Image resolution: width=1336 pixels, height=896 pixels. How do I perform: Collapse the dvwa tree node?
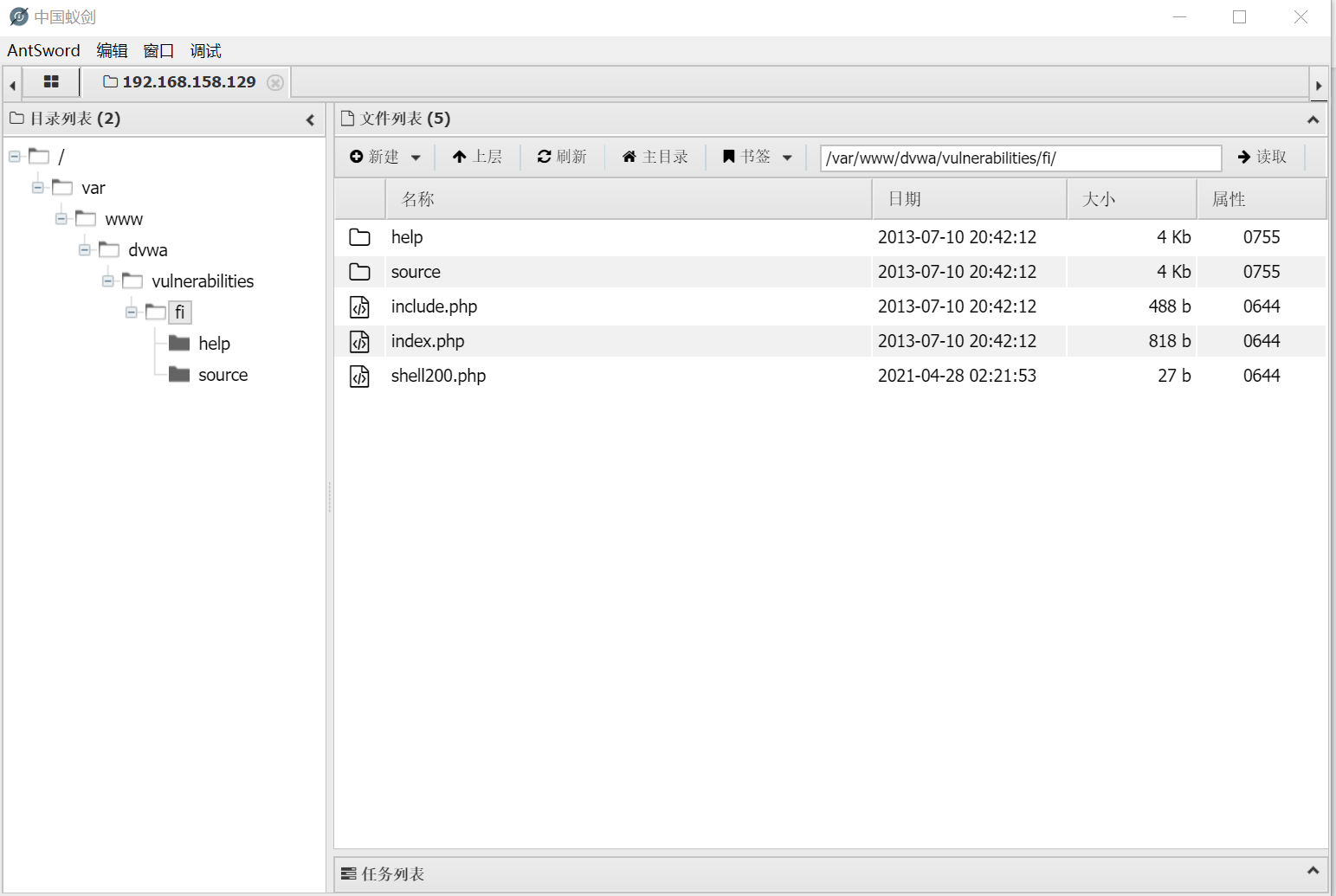pos(85,250)
